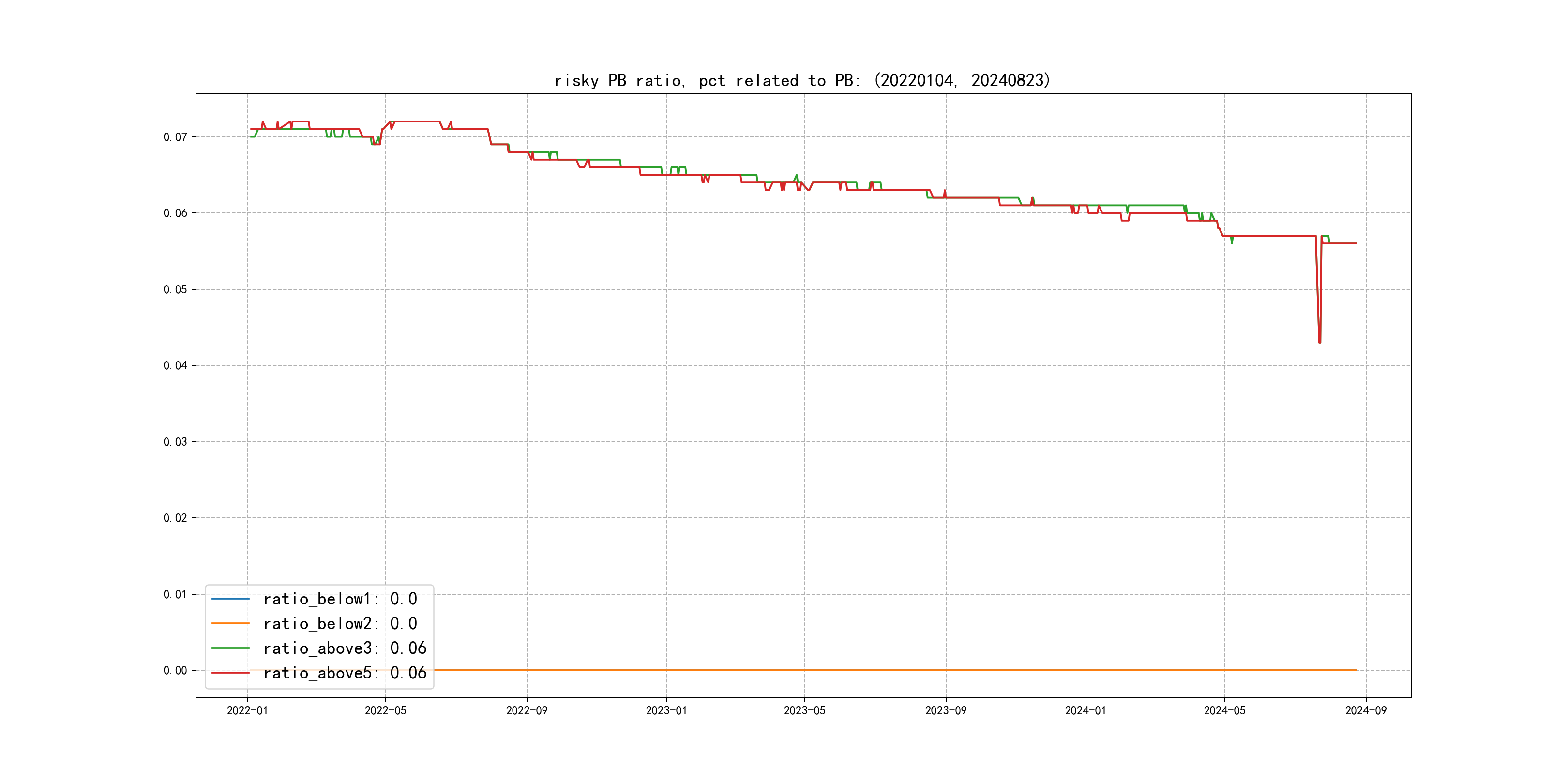The image size is (1568, 784).
Task: Click the 2022-01 x-axis tick label
Action: 247,711
